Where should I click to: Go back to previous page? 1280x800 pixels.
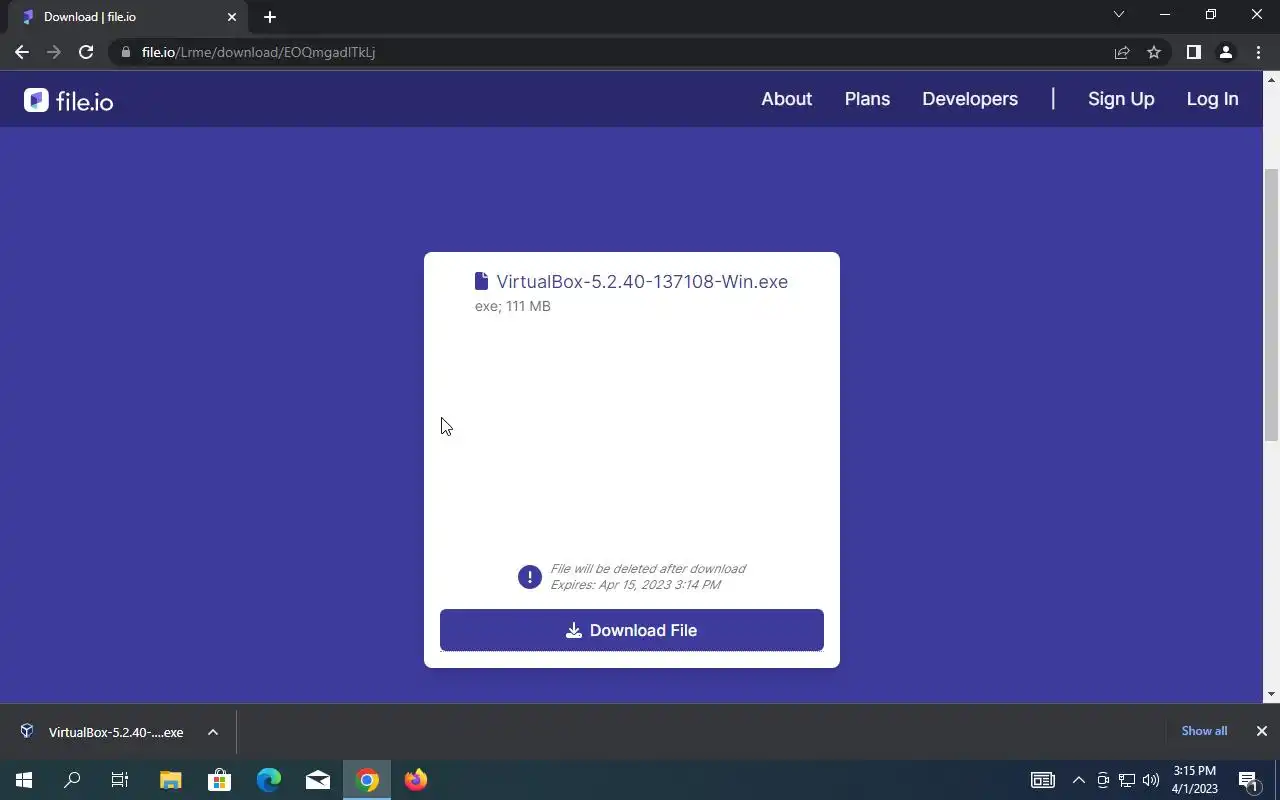click(22, 52)
